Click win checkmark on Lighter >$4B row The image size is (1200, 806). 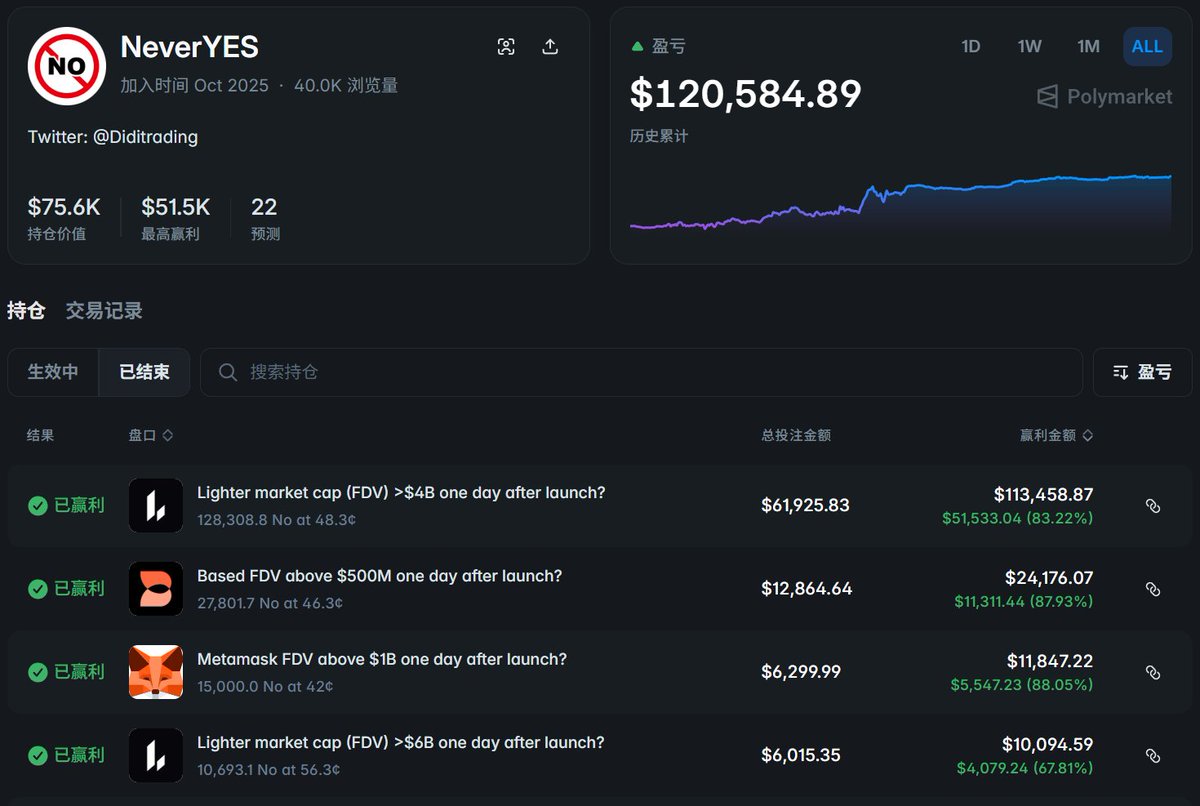click(x=37, y=506)
